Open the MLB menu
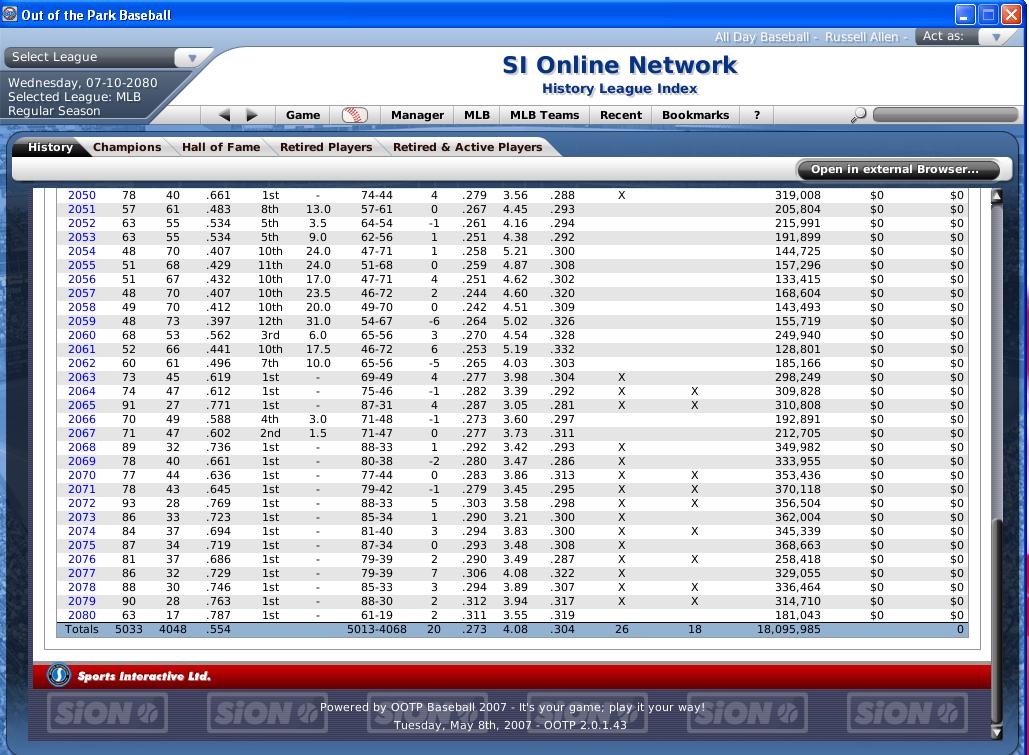This screenshot has height=755, width=1029. (477, 115)
